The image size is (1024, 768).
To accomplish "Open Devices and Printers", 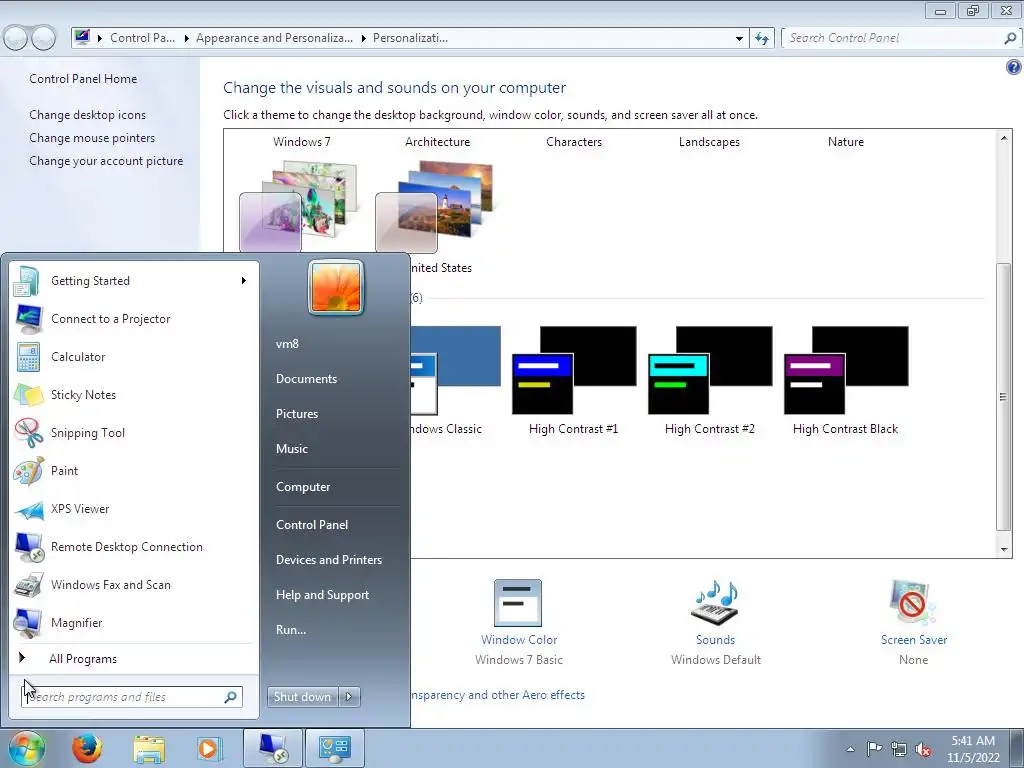I will pos(328,560).
